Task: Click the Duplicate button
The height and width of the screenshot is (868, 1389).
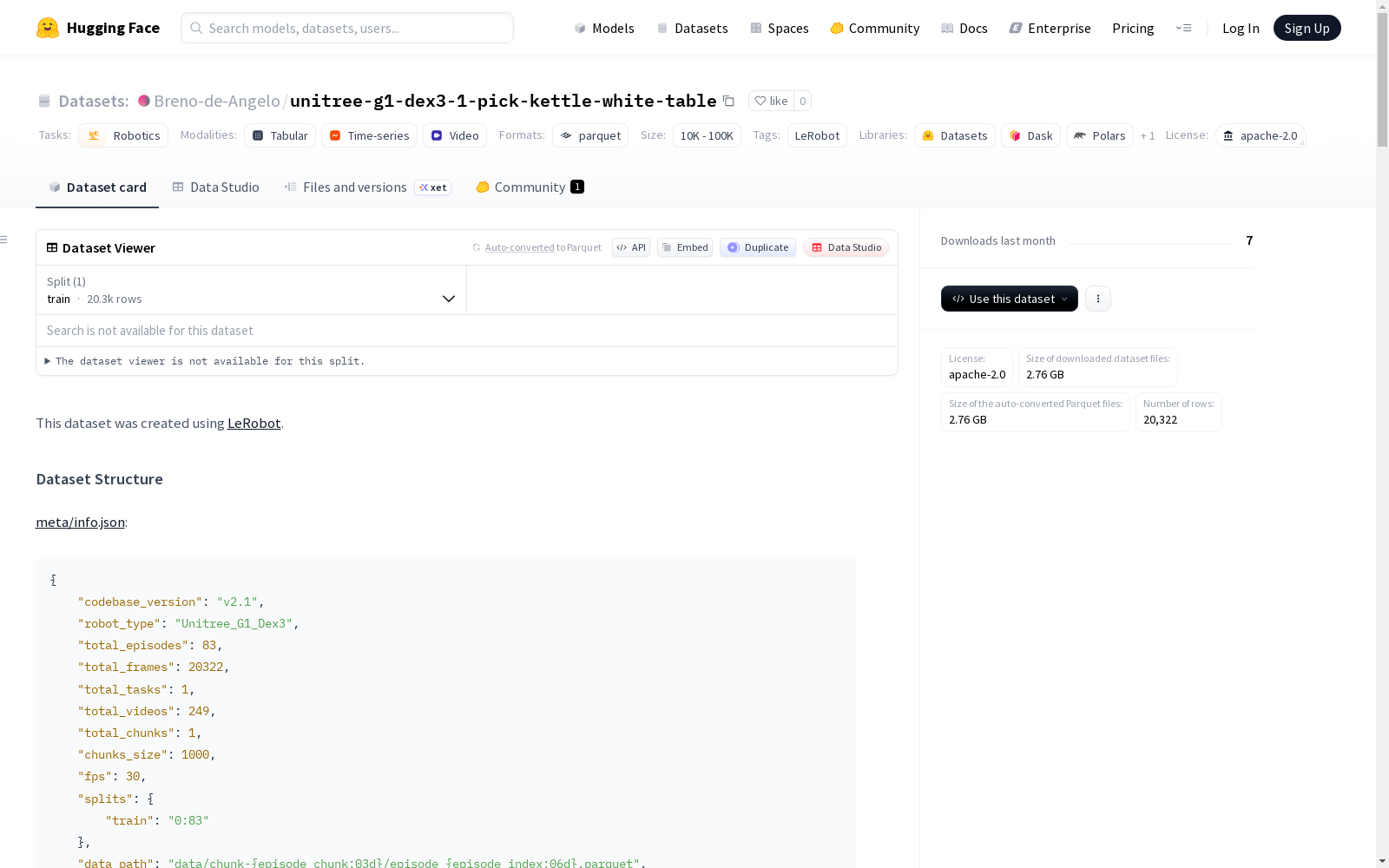Action: (758, 247)
